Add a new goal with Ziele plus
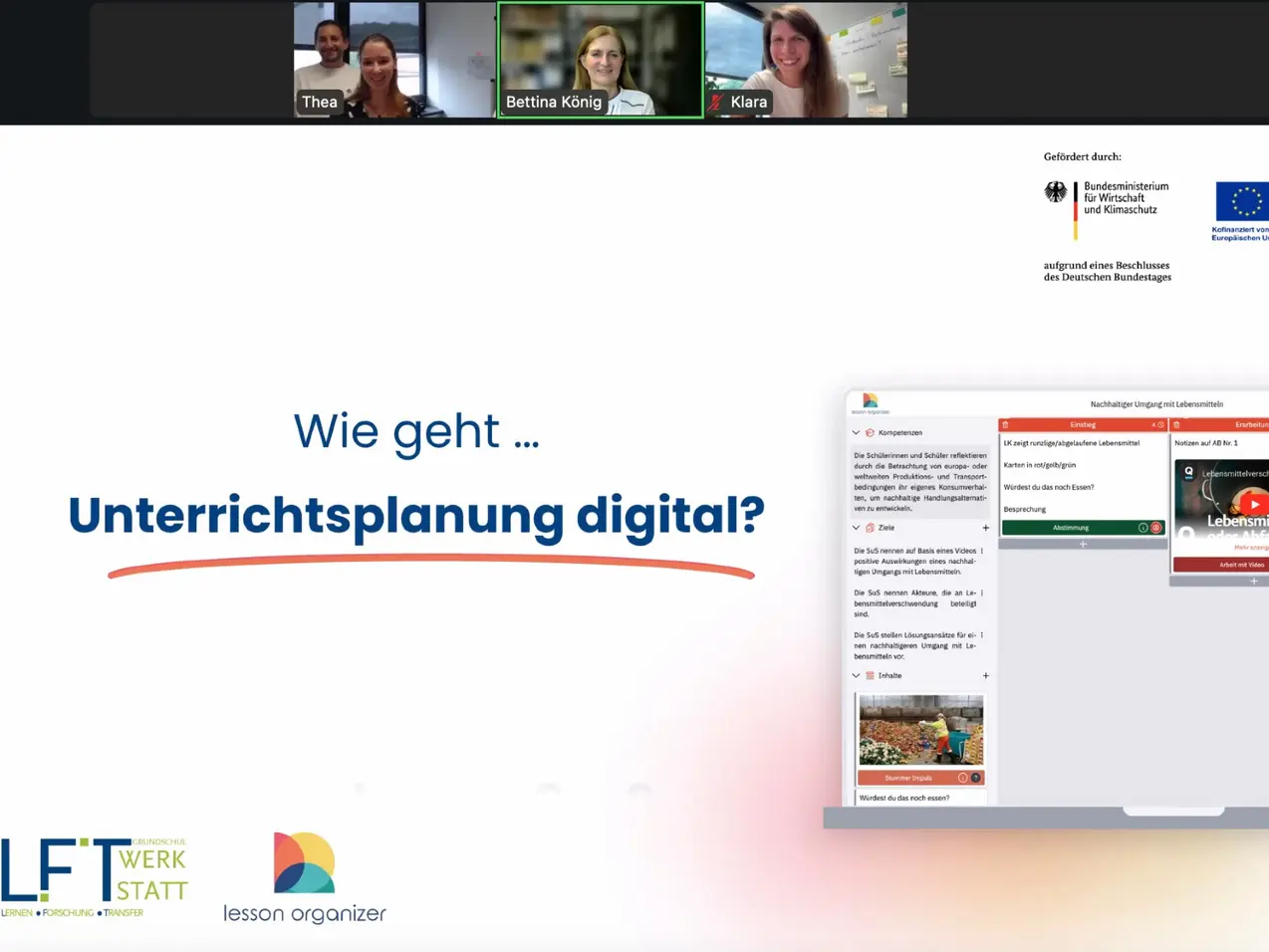The image size is (1269, 952). click(986, 528)
